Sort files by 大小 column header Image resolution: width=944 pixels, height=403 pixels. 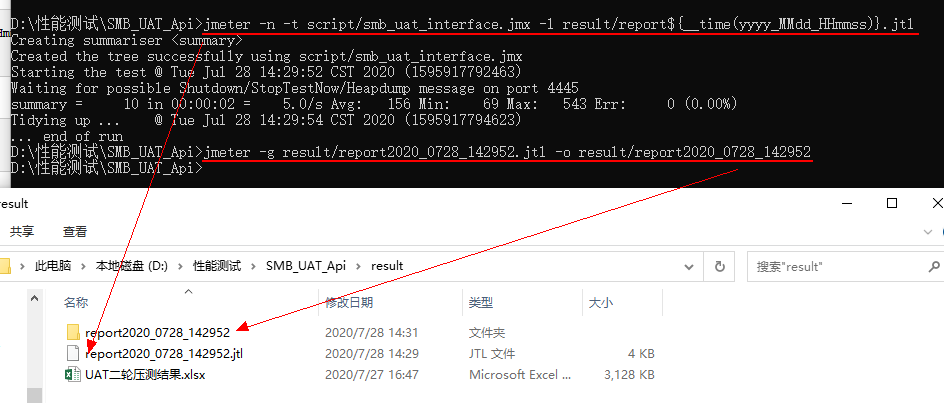pyautogui.click(x=601, y=302)
